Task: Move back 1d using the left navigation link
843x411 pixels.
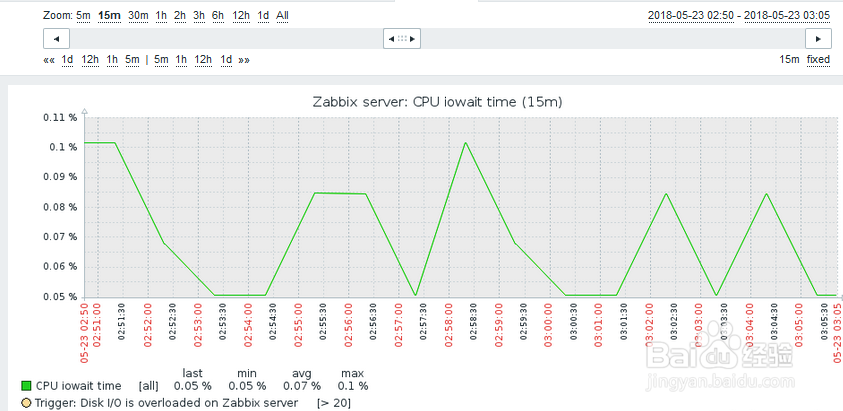Action: pyautogui.click(x=67, y=60)
